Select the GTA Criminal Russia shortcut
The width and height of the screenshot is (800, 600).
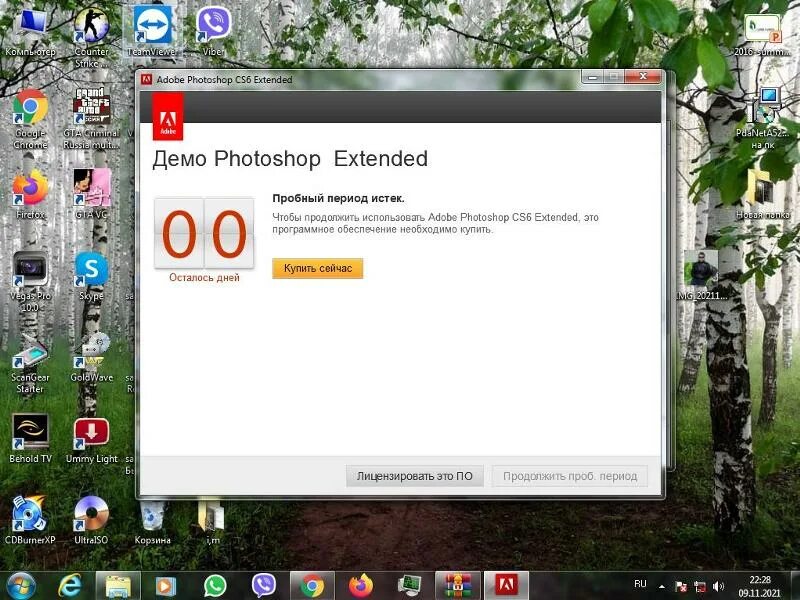(91, 119)
